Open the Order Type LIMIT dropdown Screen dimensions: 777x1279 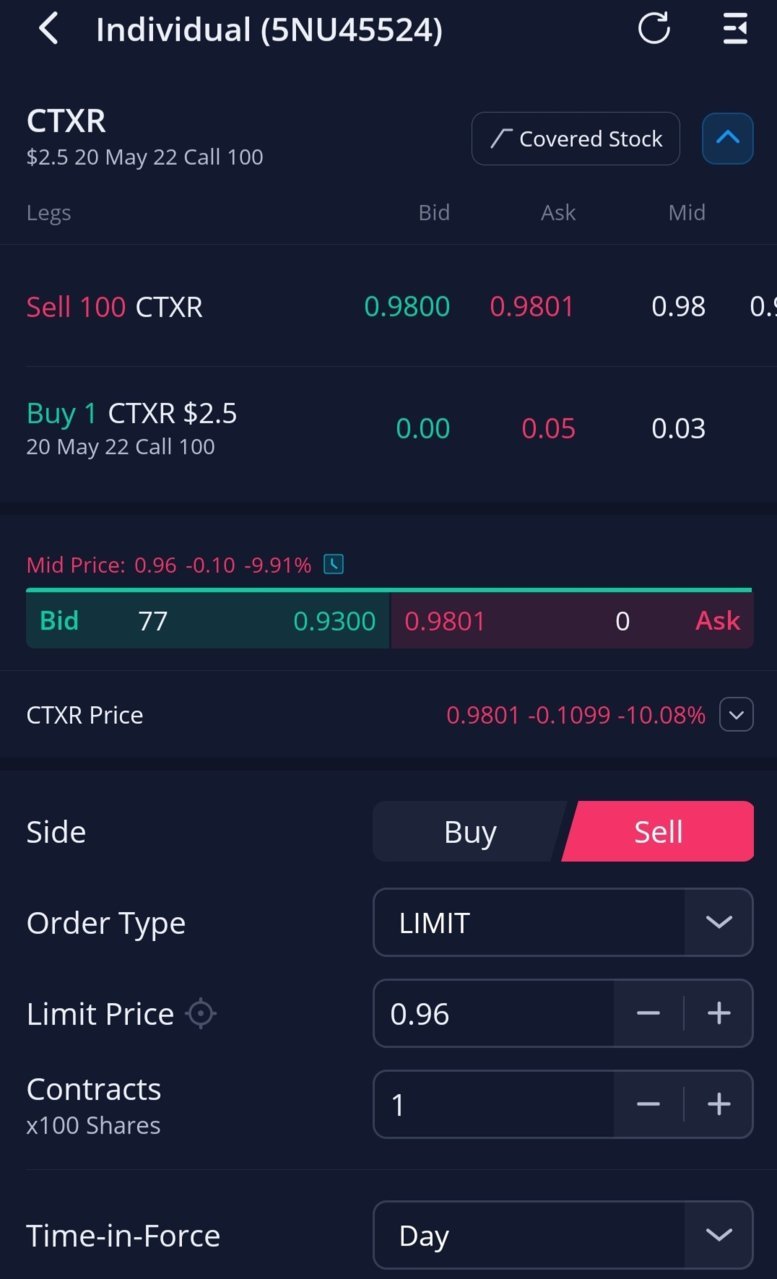563,922
